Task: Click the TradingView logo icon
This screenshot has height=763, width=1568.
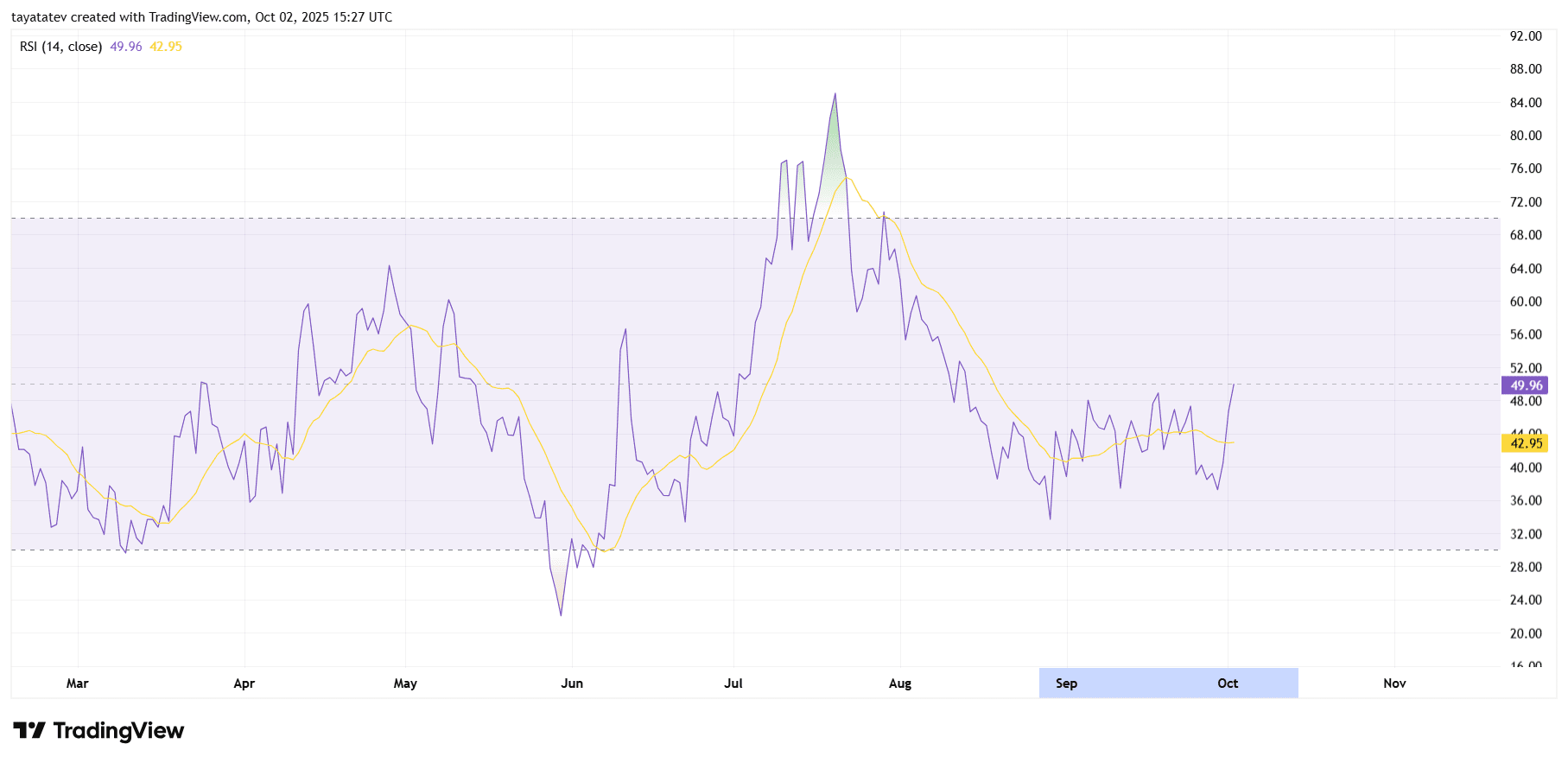Action: pos(29,731)
